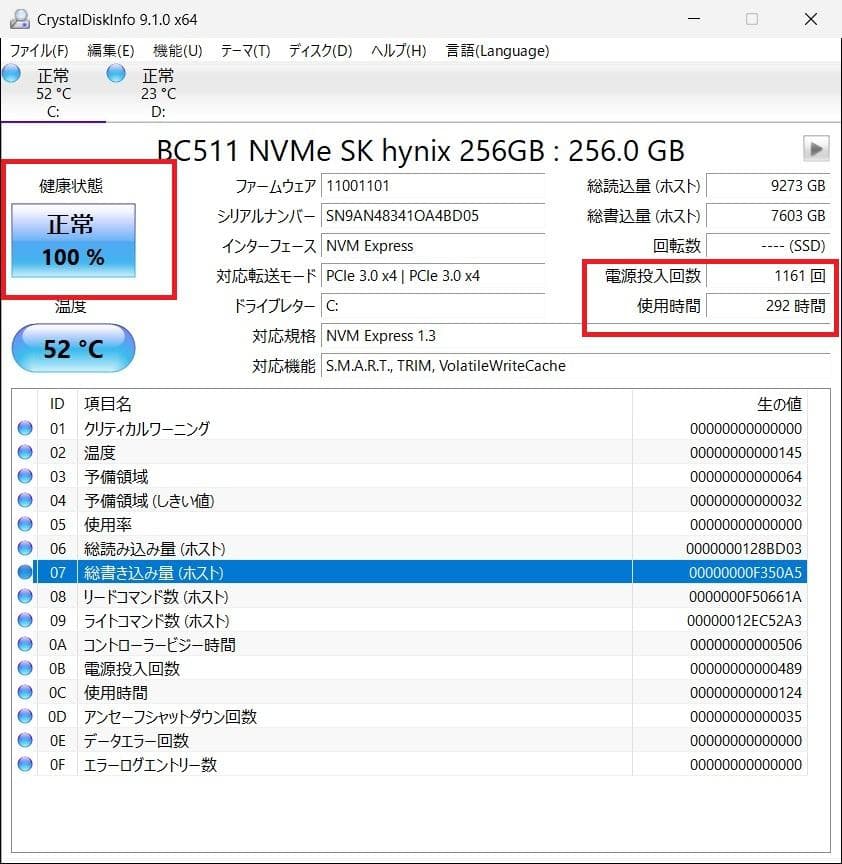The height and width of the screenshot is (864, 842).
Task: Open the ファイル(F) menu
Action: coord(39,51)
